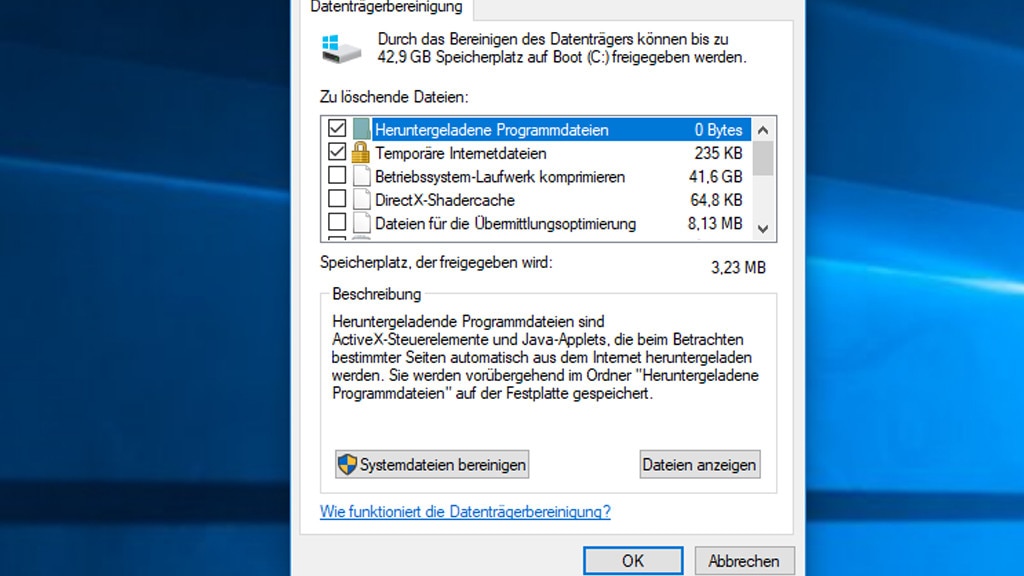
Task: Click the disk cleanup drive icon in the header
Action: 342,48
